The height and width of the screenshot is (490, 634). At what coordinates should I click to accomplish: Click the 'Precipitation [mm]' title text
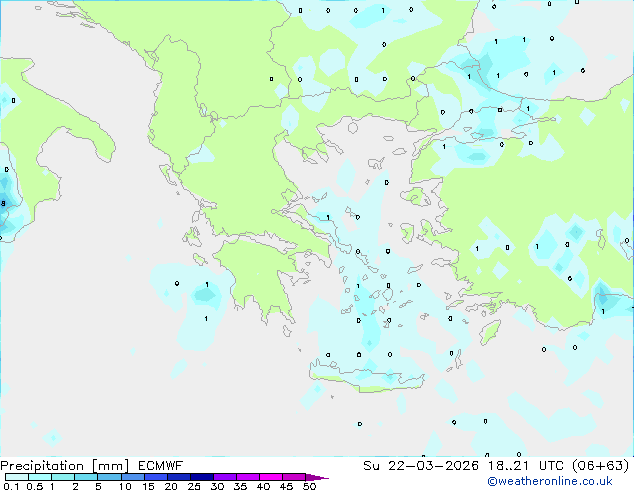(64, 466)
